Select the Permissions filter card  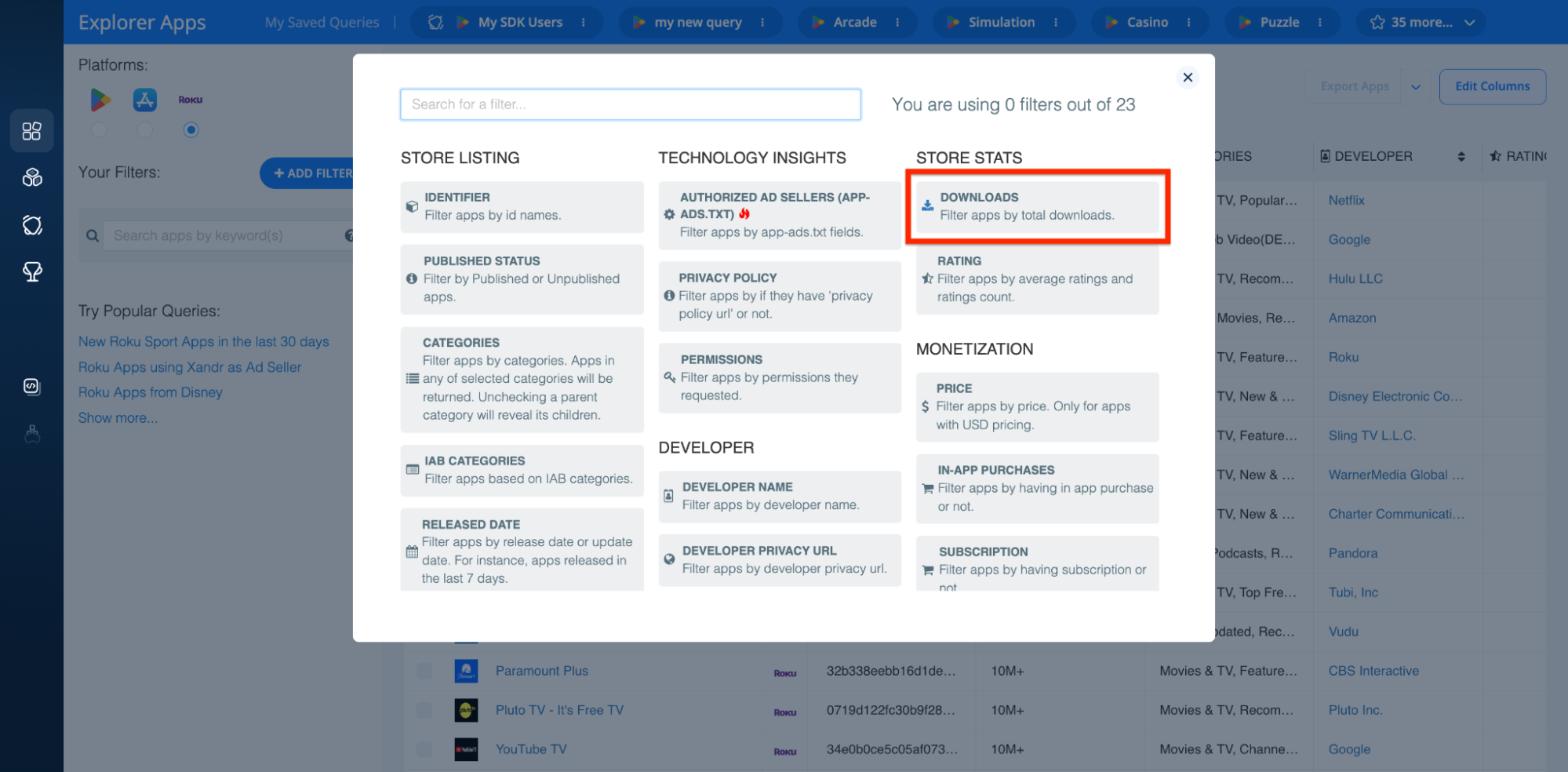pyautogui.click(x=780, y=377)
